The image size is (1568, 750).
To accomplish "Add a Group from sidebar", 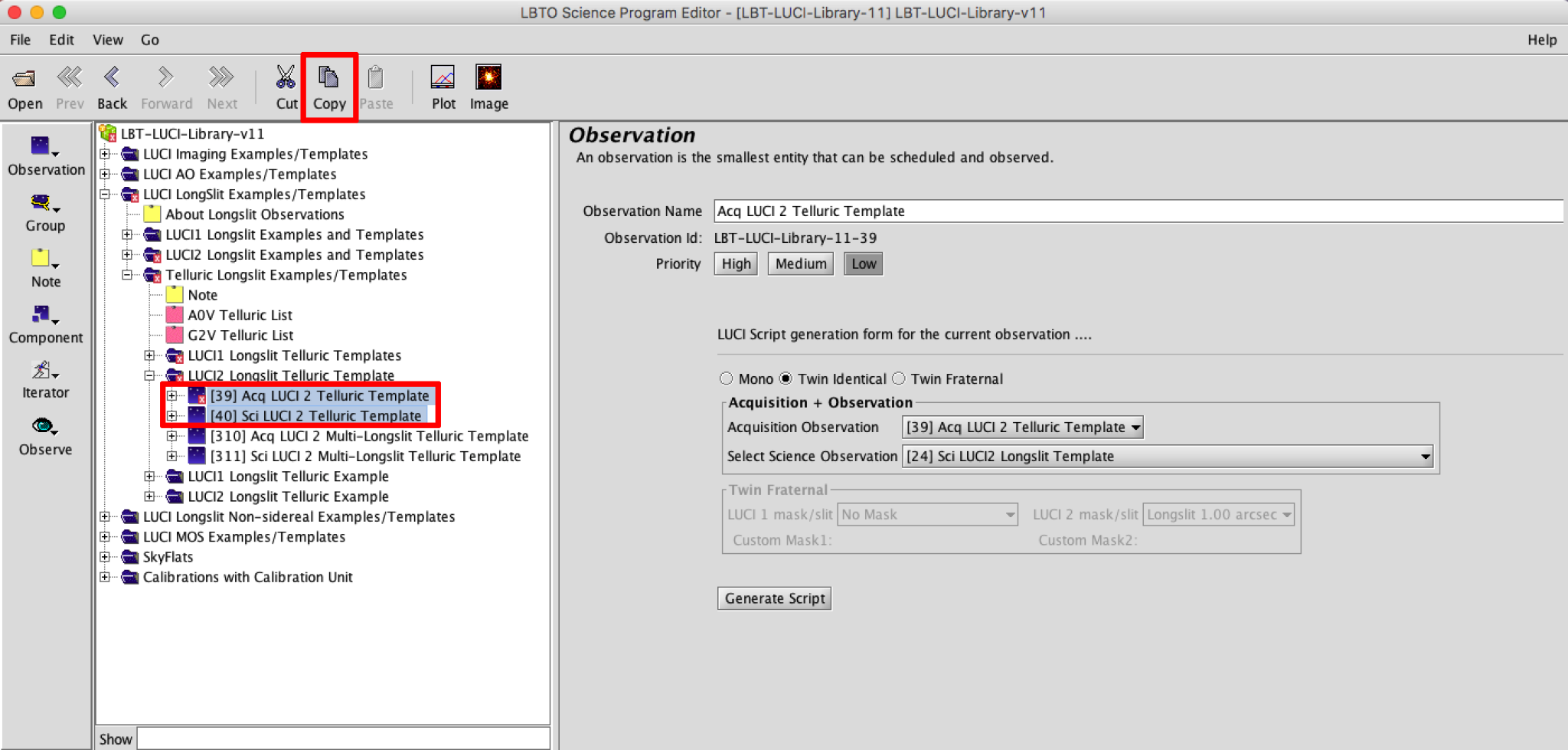I will point(45,213).
